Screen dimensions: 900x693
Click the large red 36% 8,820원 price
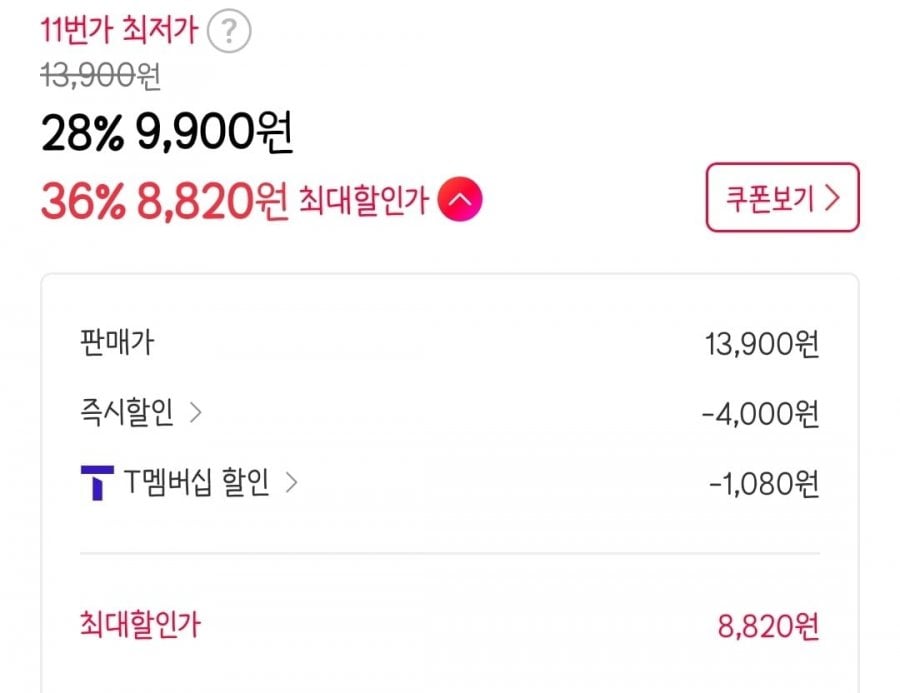coord(164,201)
